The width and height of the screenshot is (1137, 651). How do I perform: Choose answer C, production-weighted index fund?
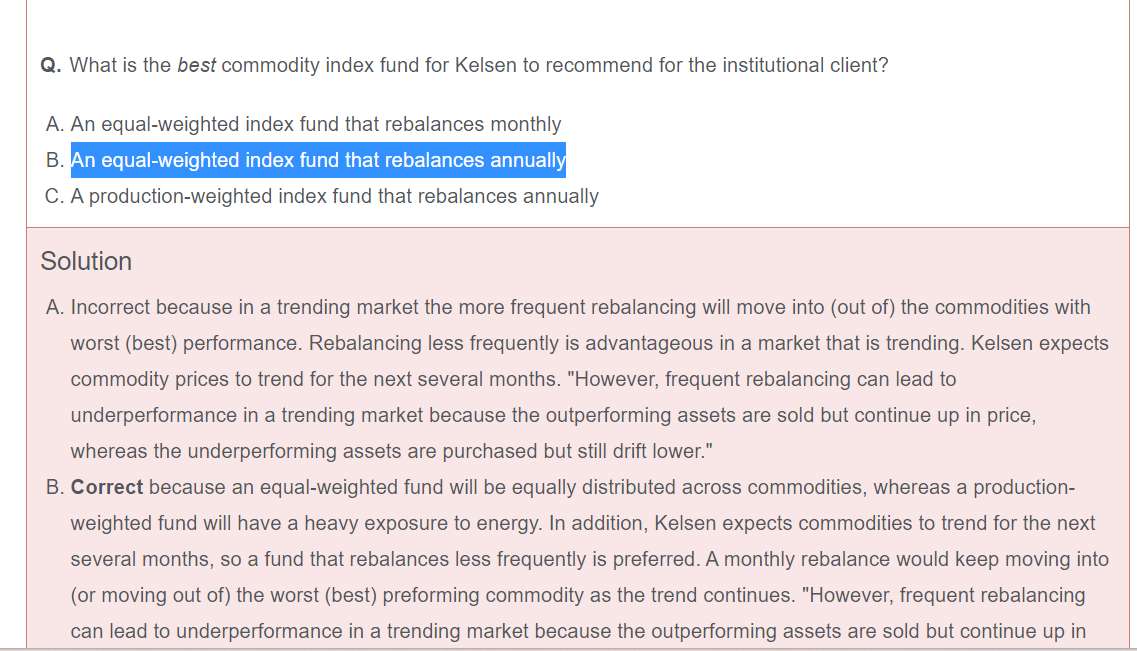[x=334, y=197]
